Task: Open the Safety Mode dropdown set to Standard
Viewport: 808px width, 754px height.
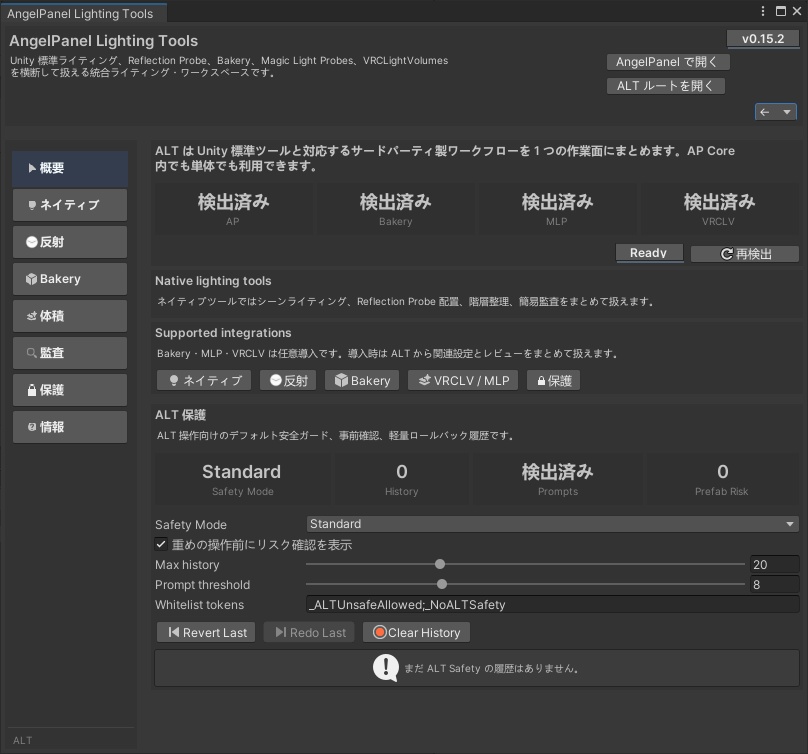Action: 553,524
